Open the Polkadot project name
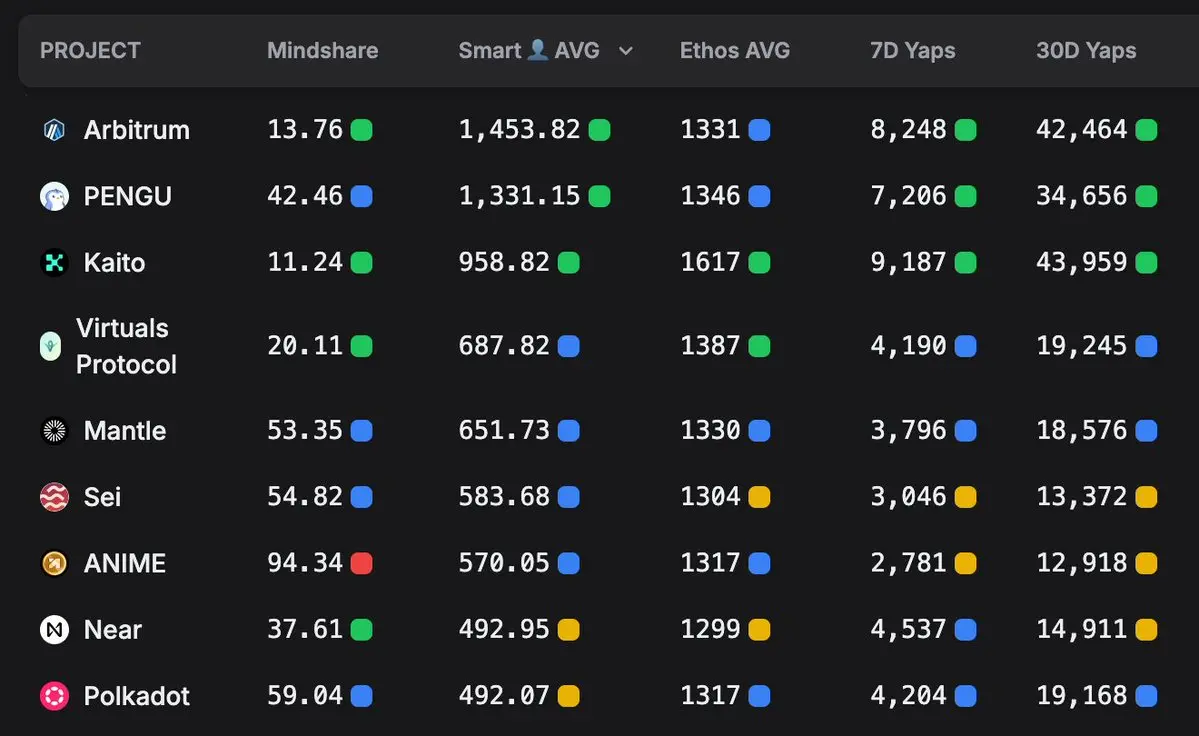 point(136,696)
